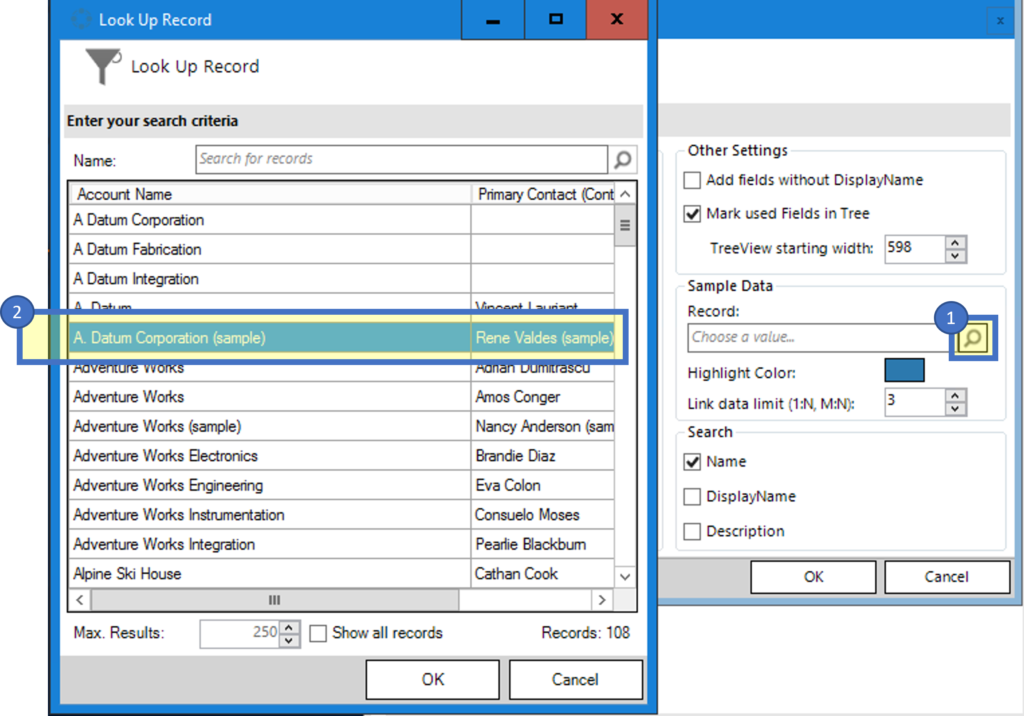Toggle Add fields without DisplayName
This screenshot has height=716, width=1024.
[691, 179]
